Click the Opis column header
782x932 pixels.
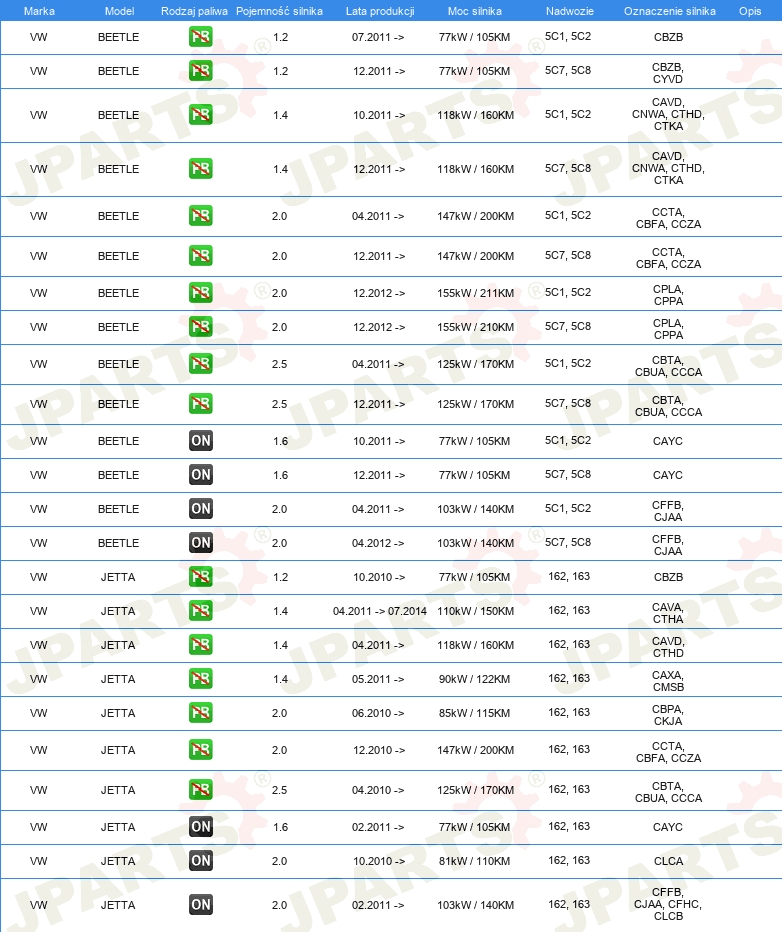pyautogui.click(x=750, y=11)
